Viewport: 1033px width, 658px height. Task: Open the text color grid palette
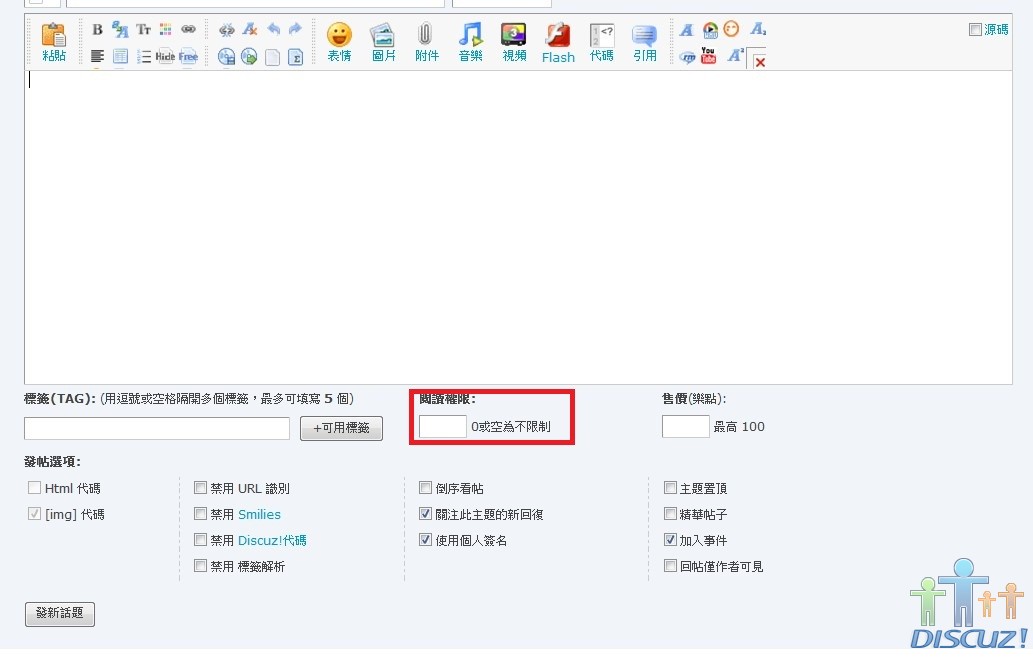tap(165, 30)
